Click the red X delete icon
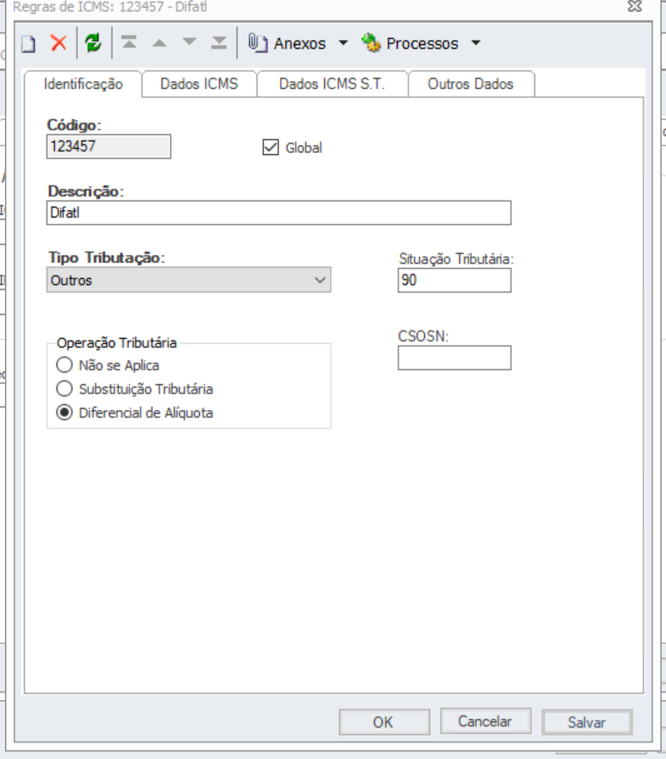 (x=59, y=43)
